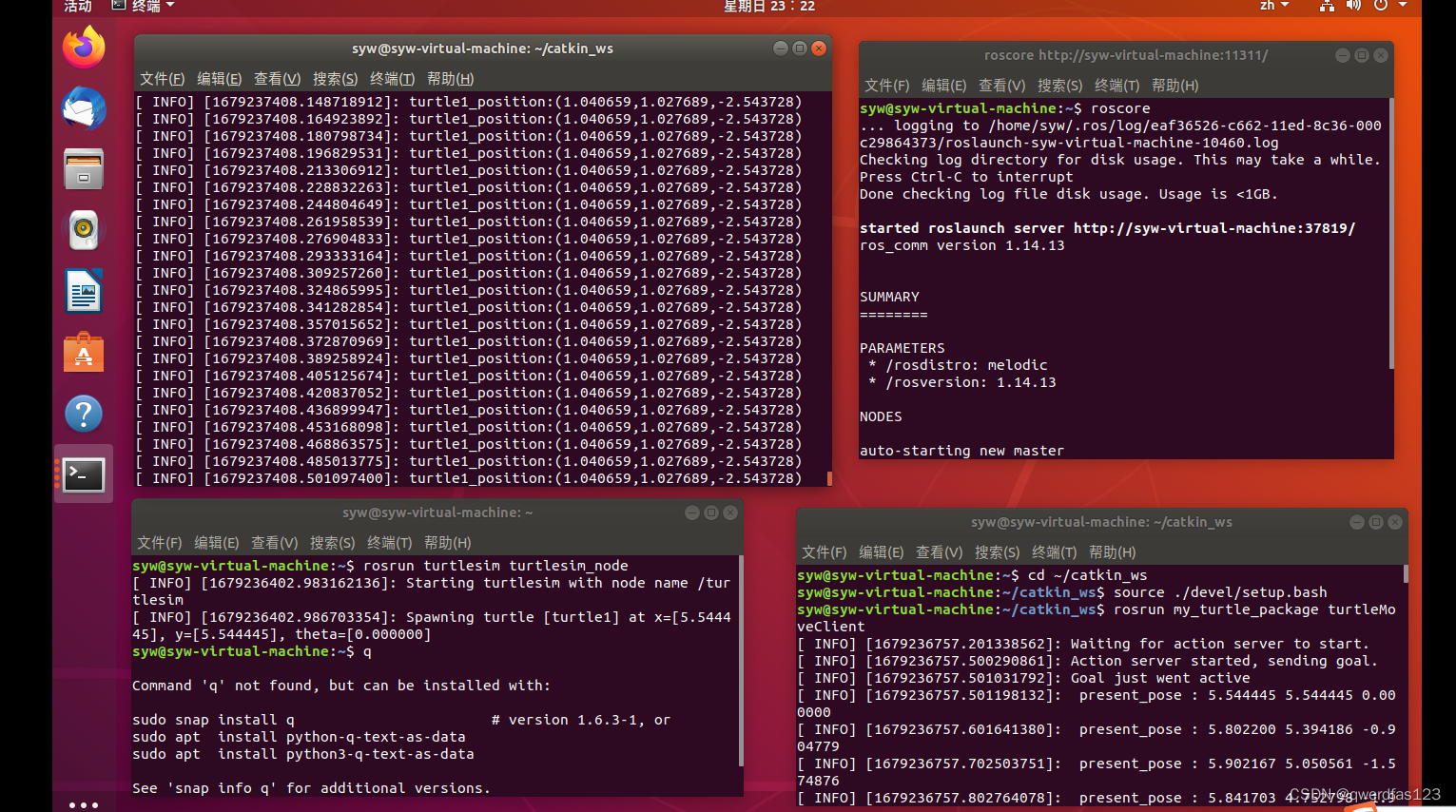The width and height of the screenshot is (1456, 812).
Task: Open 文件(F) menu in turtleMoveClient terminal
Action: [824, 552]
